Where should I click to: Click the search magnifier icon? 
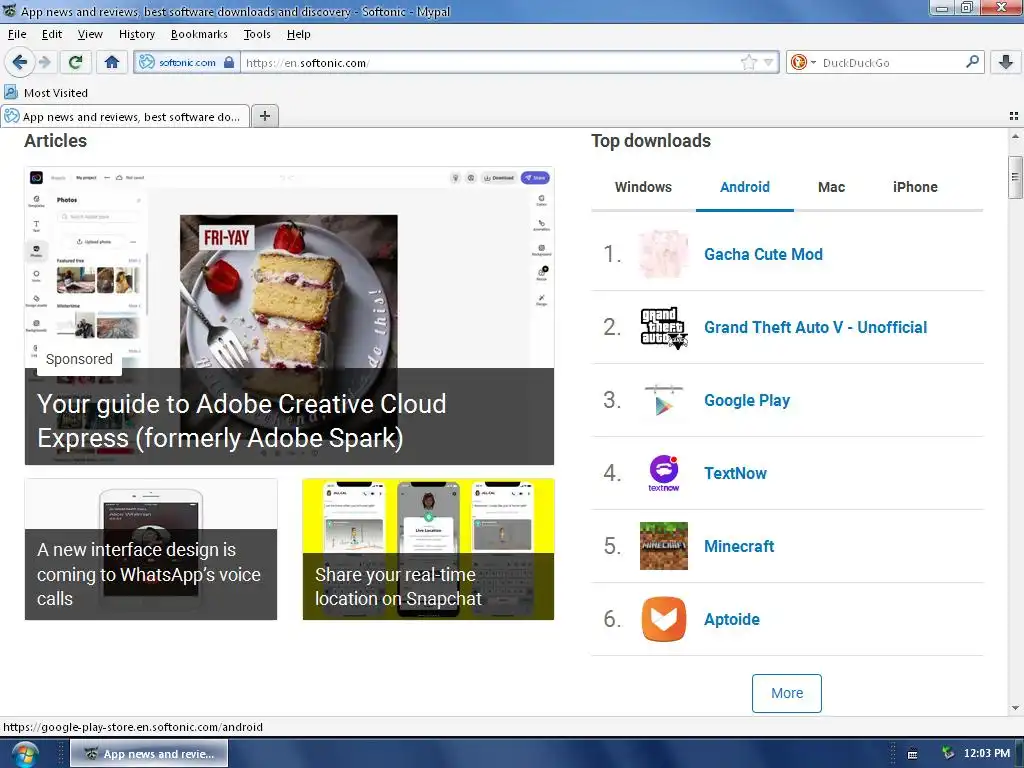[972, 62]
